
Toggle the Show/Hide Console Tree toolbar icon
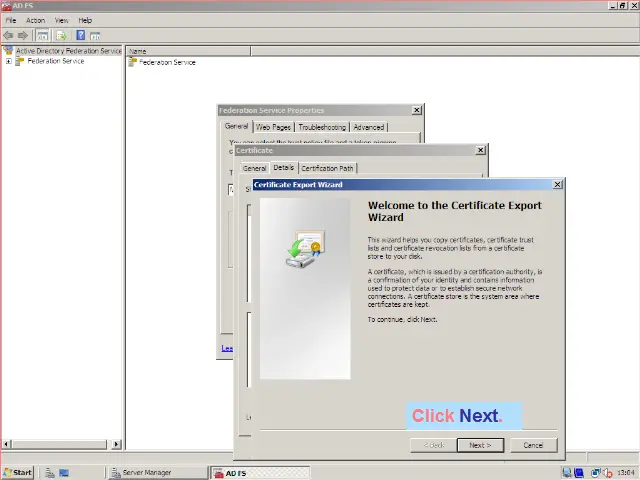point(42,36)
